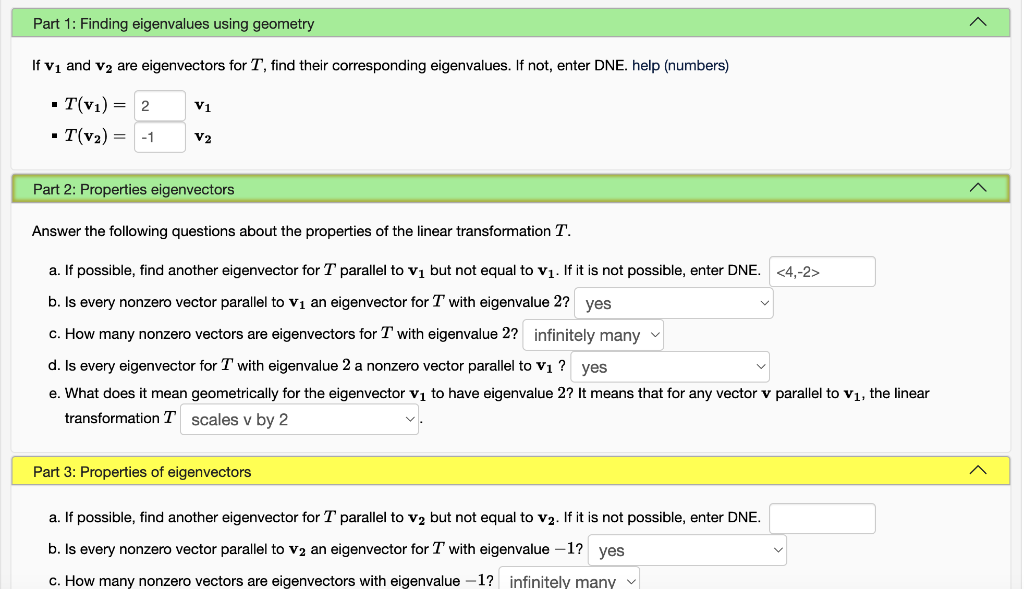Open the 'scales v by 2' dropdown in Part 2e

[x=299, y=418]
